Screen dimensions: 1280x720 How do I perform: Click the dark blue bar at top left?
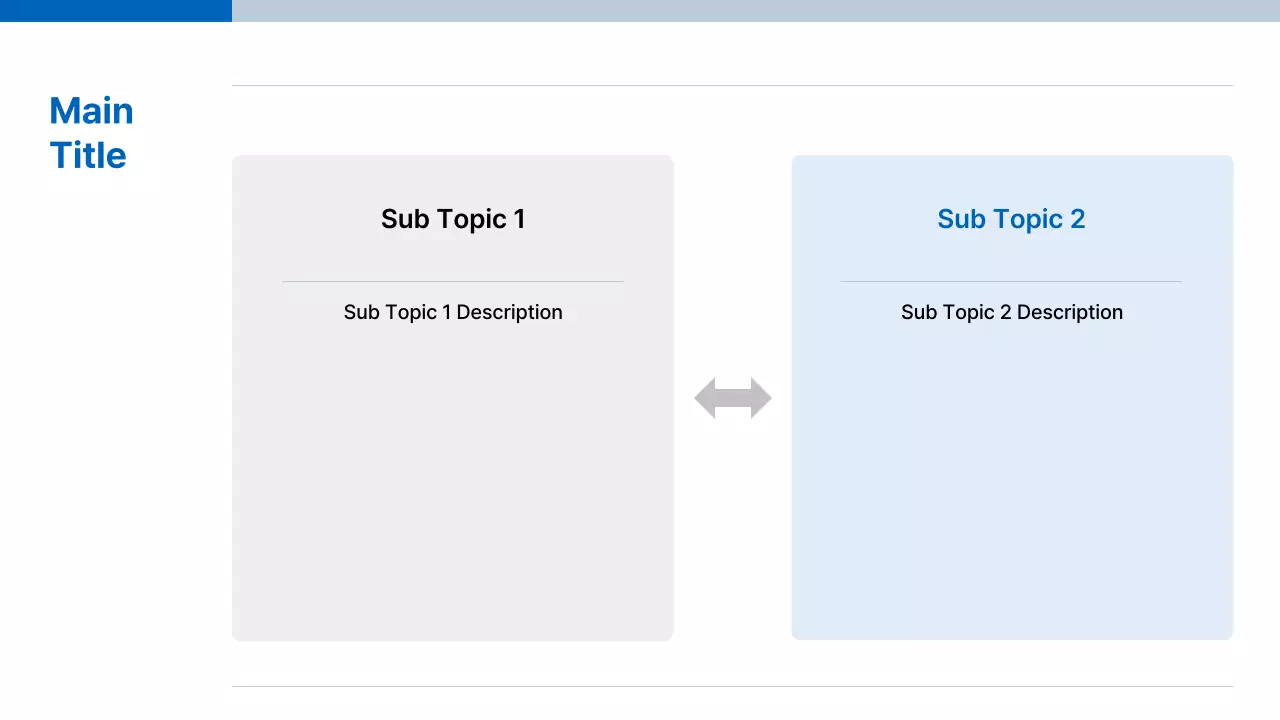click(116, 10)
